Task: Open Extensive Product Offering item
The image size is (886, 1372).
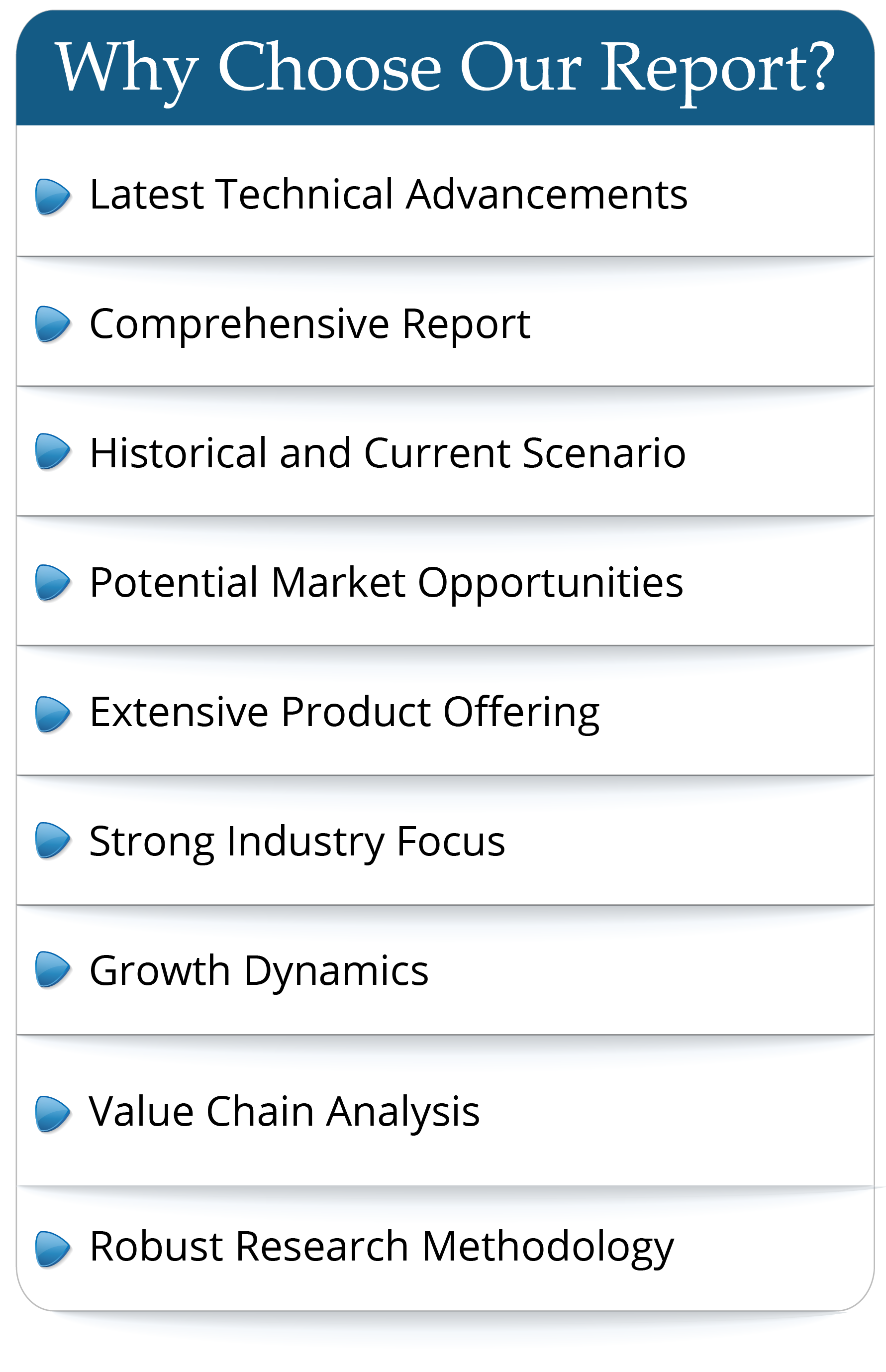Action: [344, 713]
